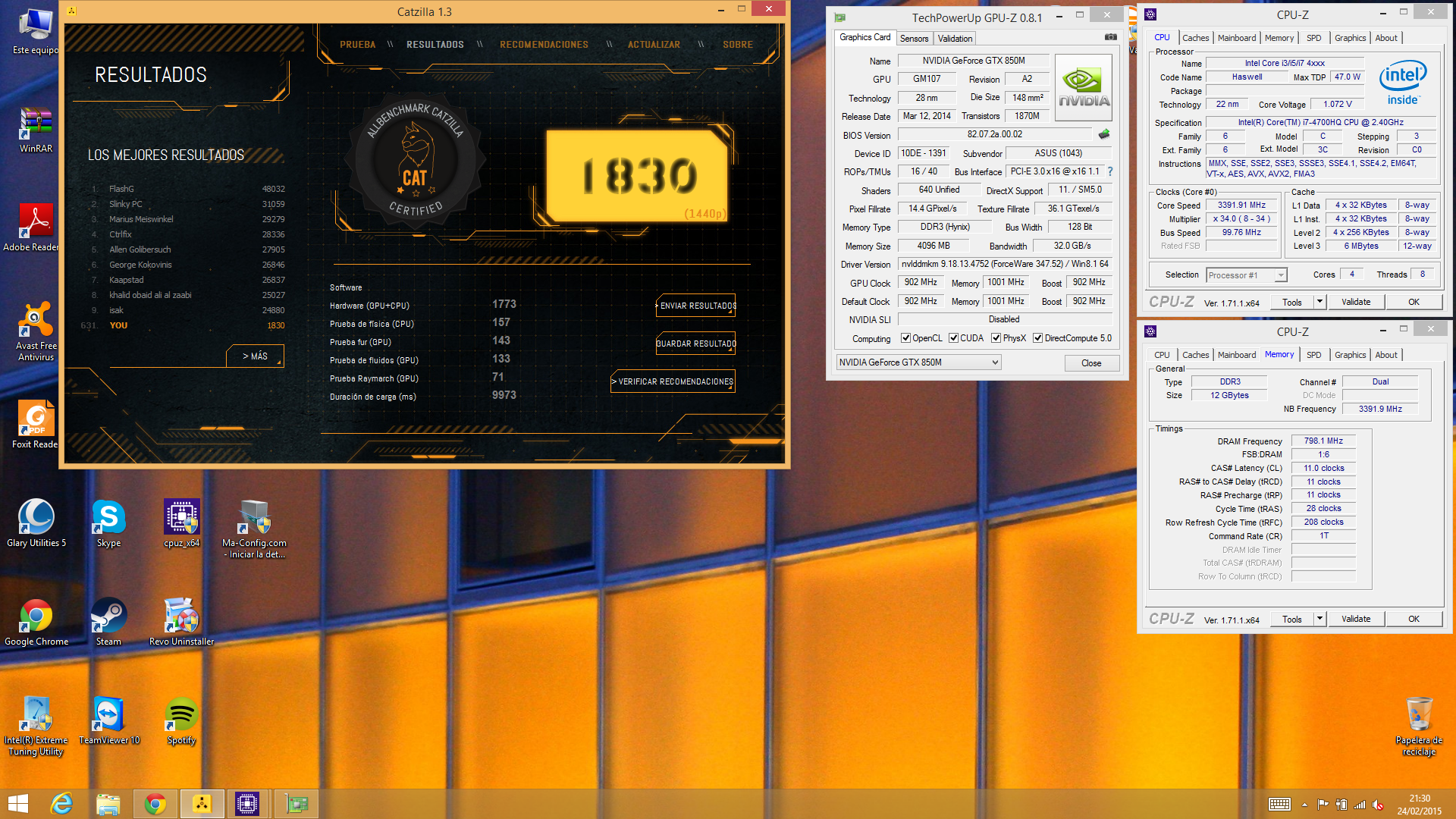The width and height of the screenshot is (1456, 819).
Task: Open SOBRE in Catzilla menu
Action: coord(738,45)
